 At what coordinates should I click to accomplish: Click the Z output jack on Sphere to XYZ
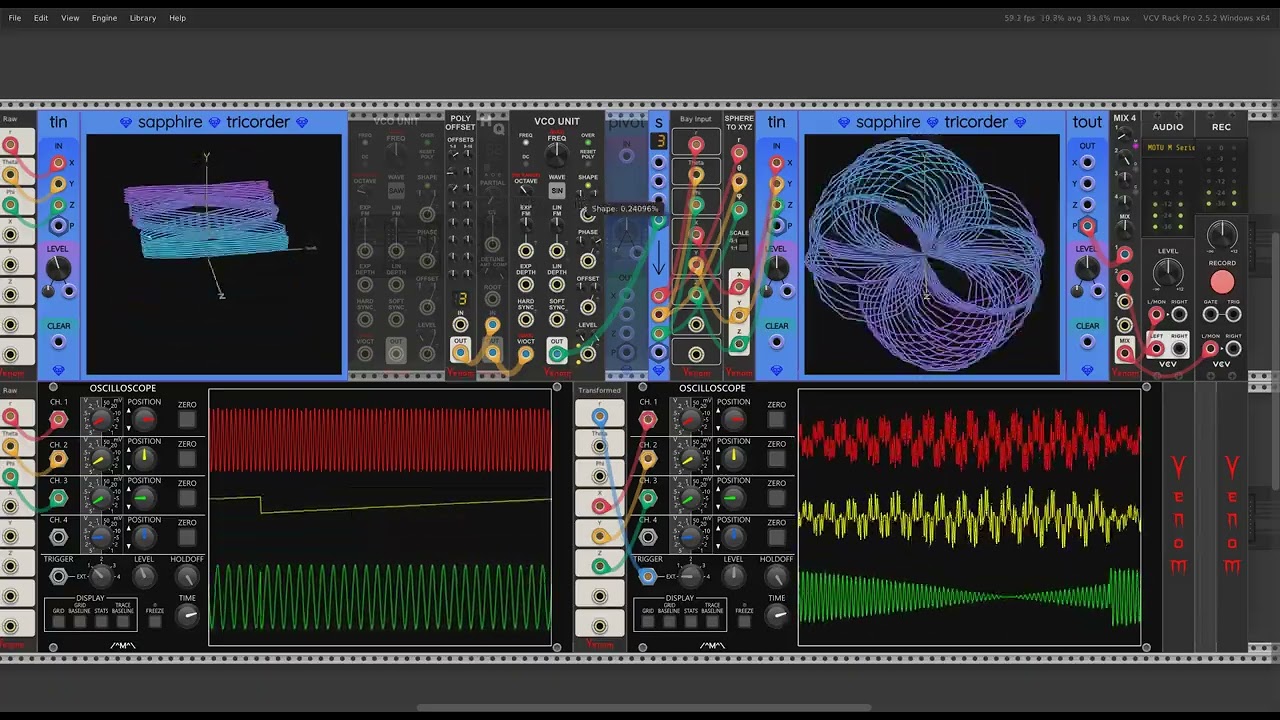739,344
